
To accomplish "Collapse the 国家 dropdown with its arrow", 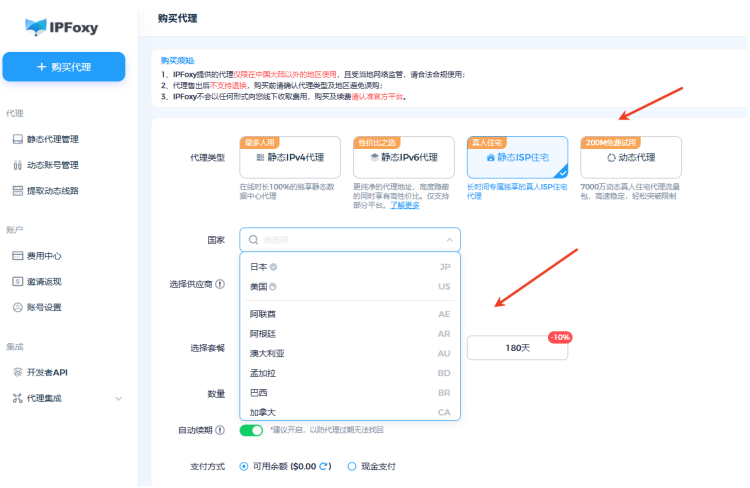I will 449,240.
